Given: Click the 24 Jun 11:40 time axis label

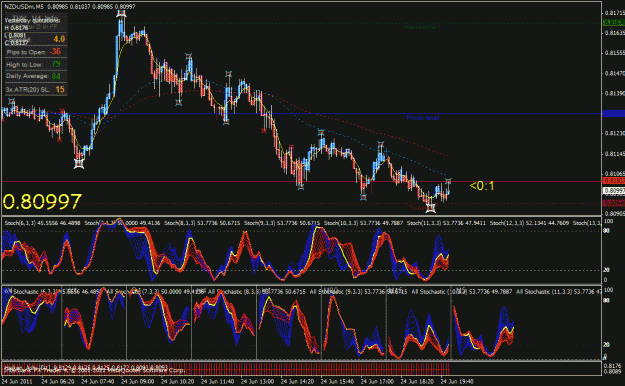Looking at the screenshot, I should point(217,381).
